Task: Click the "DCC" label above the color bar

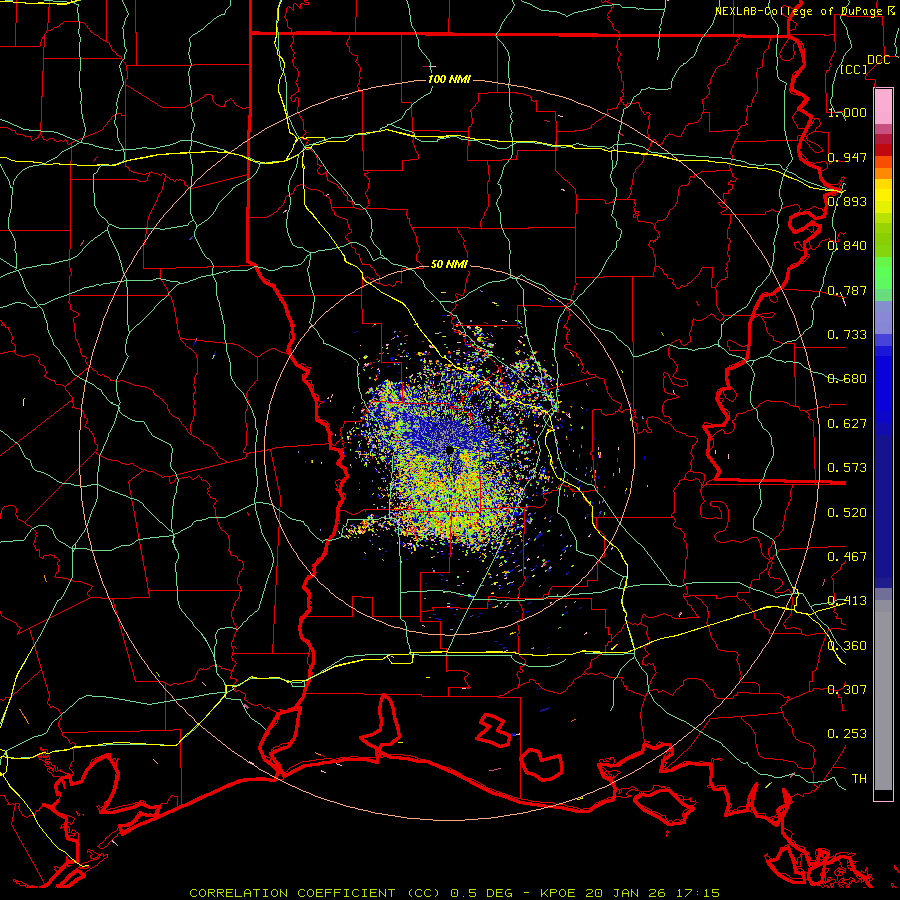Action: tap(878, 60)
